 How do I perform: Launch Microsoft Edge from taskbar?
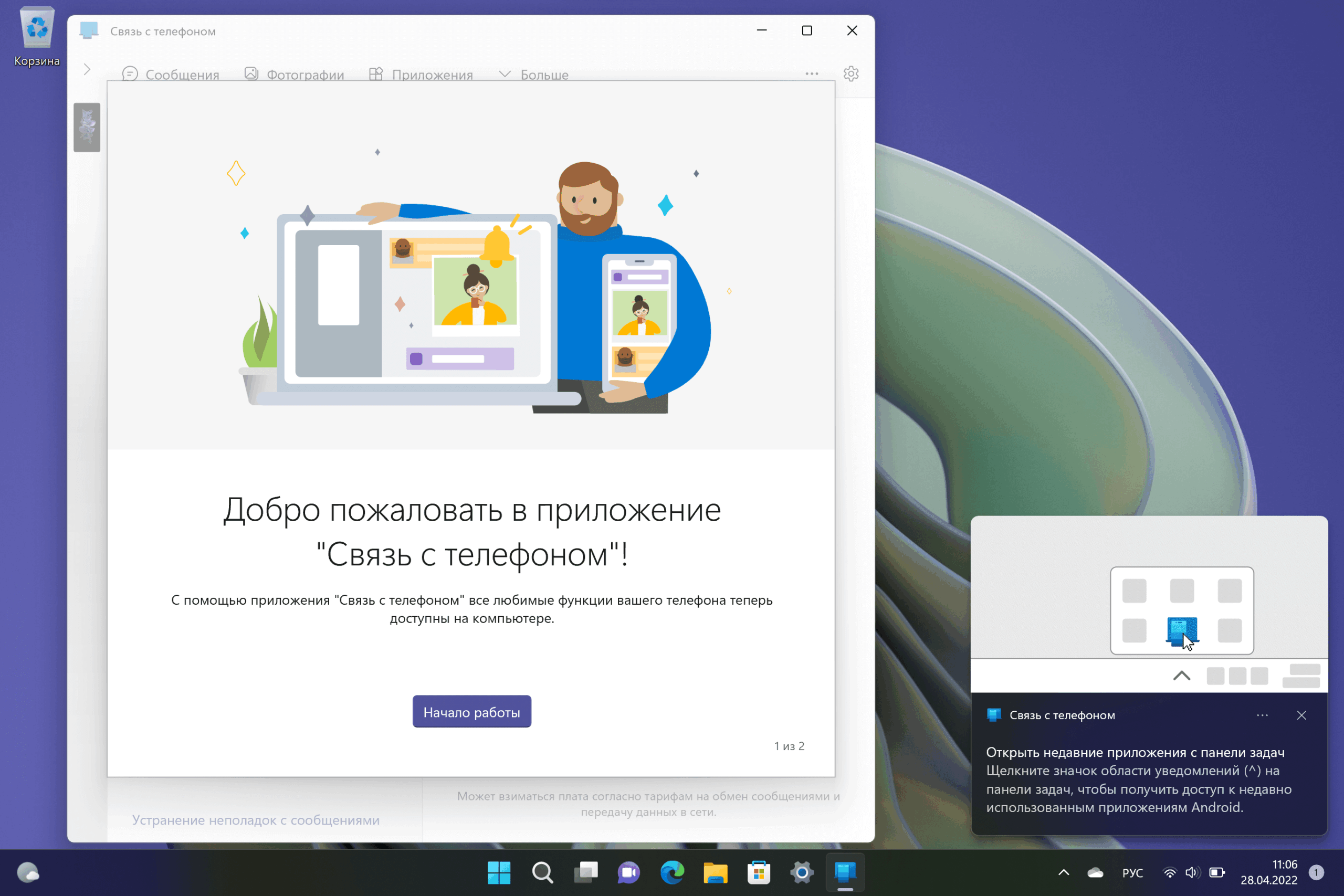pyautogui.click(x=672, y=872)
